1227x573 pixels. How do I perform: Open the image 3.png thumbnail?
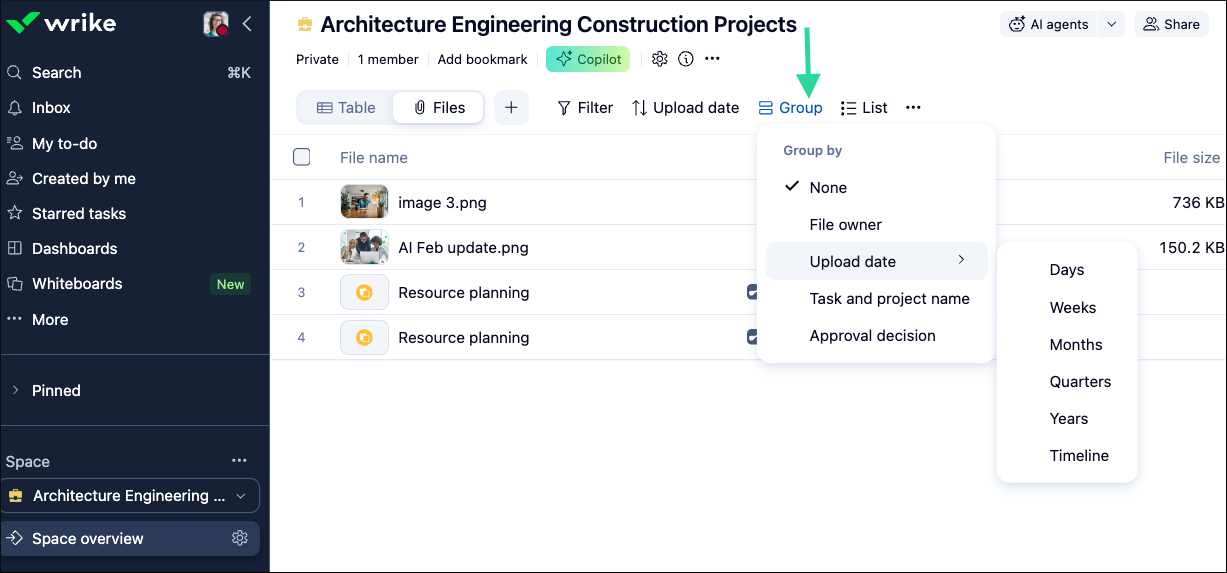coord(364,202)
